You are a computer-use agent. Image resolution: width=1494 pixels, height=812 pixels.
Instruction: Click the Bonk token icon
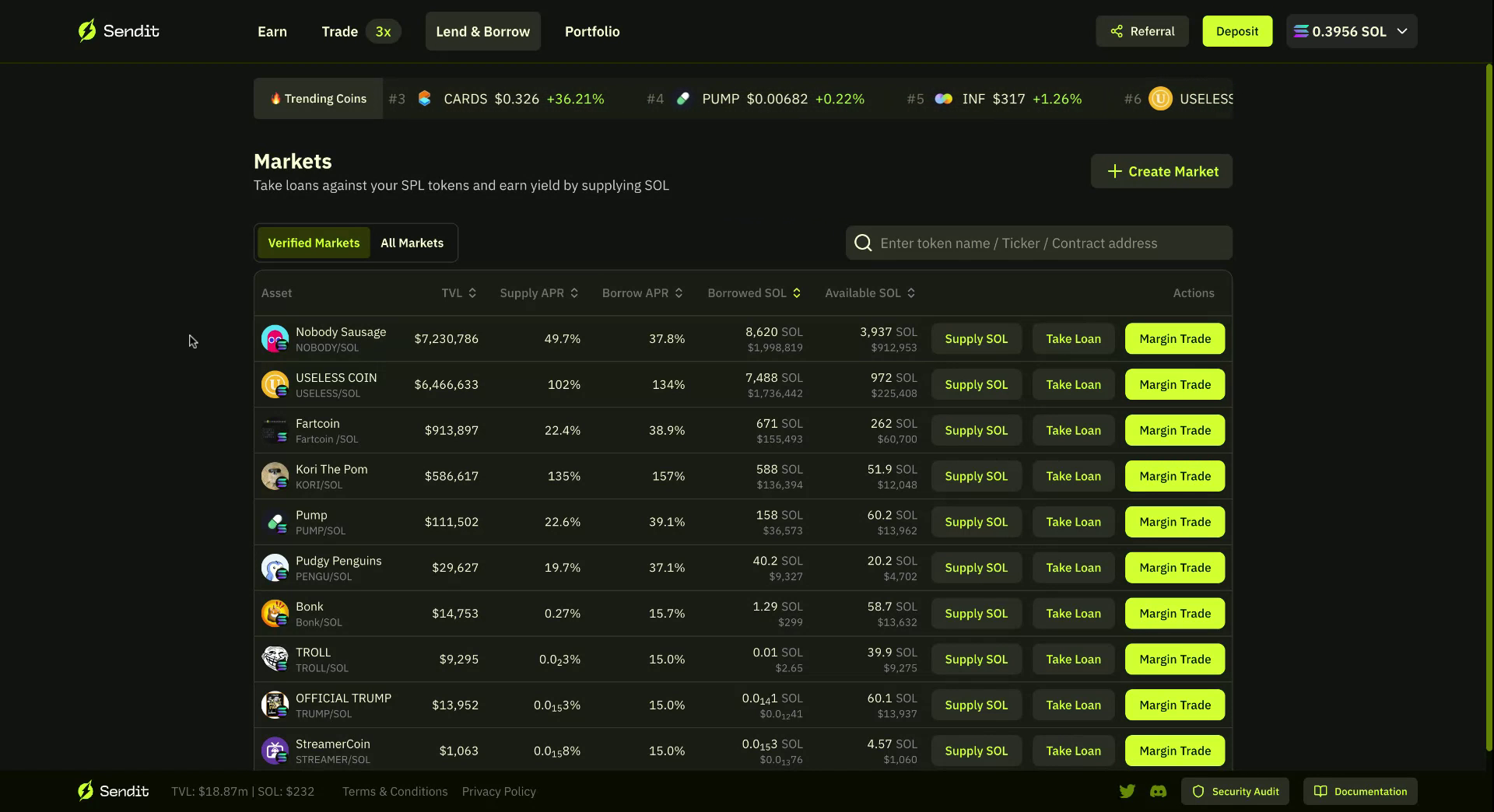tap(275, 614)
